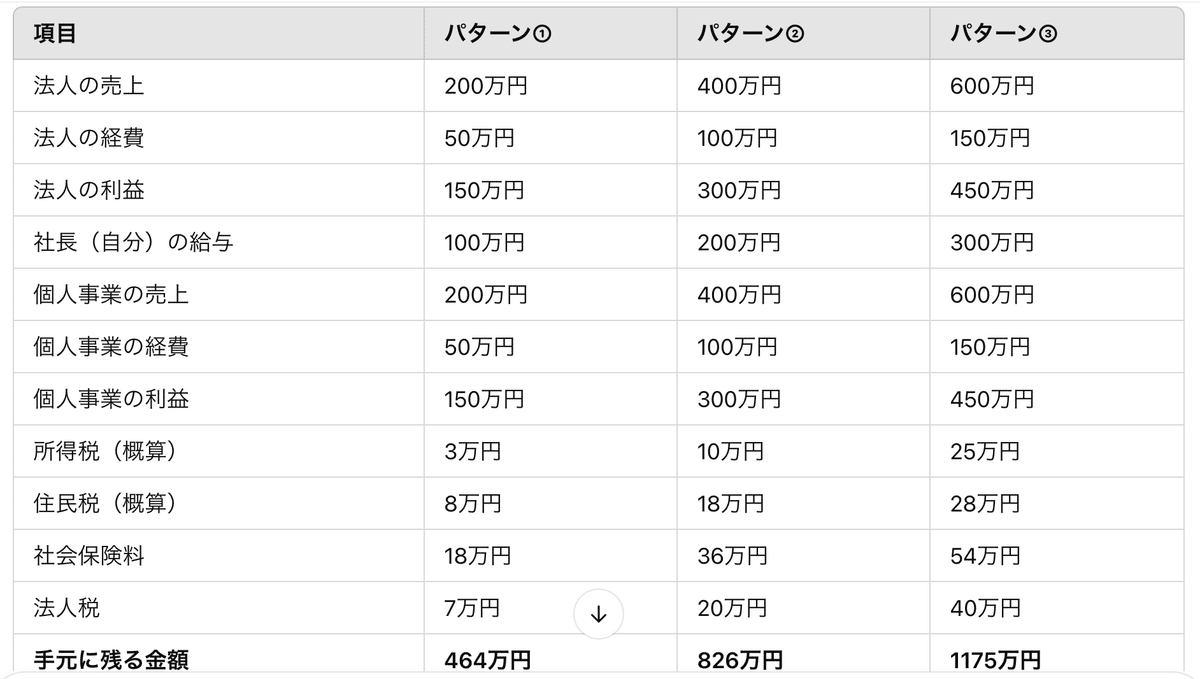
Task: Select the 社会保険料 row label
Action: [89, 556]
